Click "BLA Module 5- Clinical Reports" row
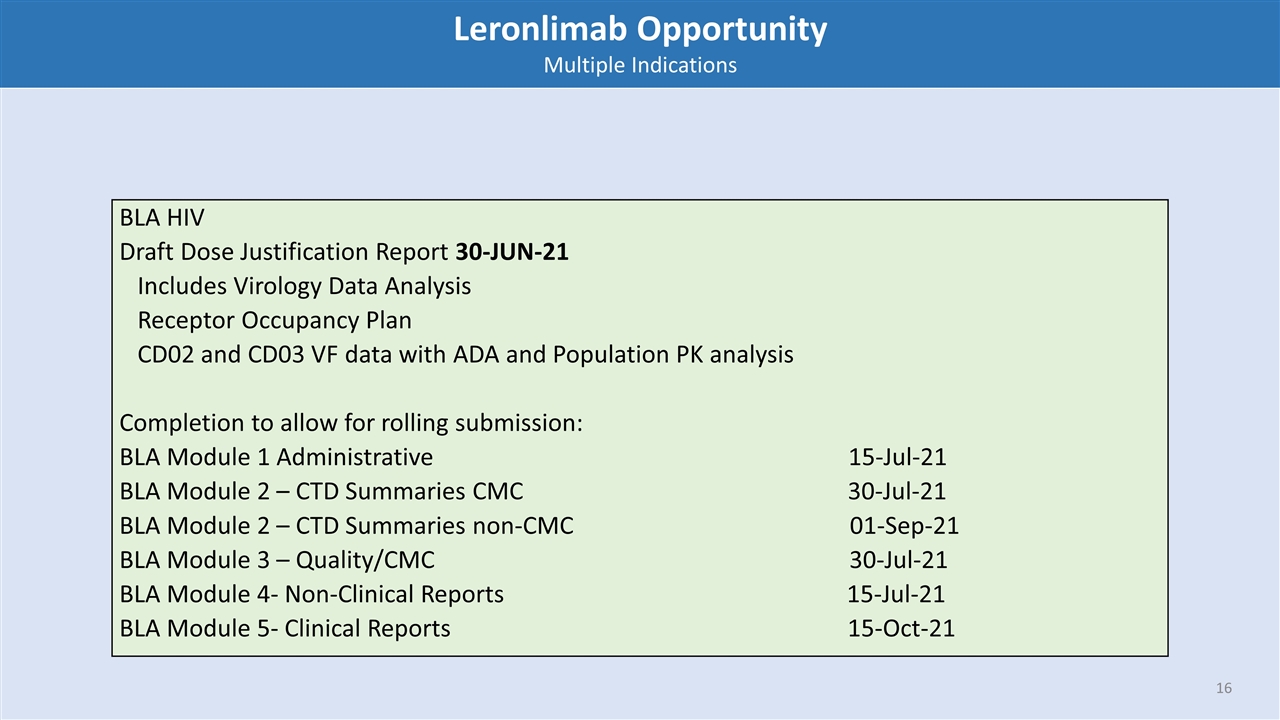 click(285, 628)
